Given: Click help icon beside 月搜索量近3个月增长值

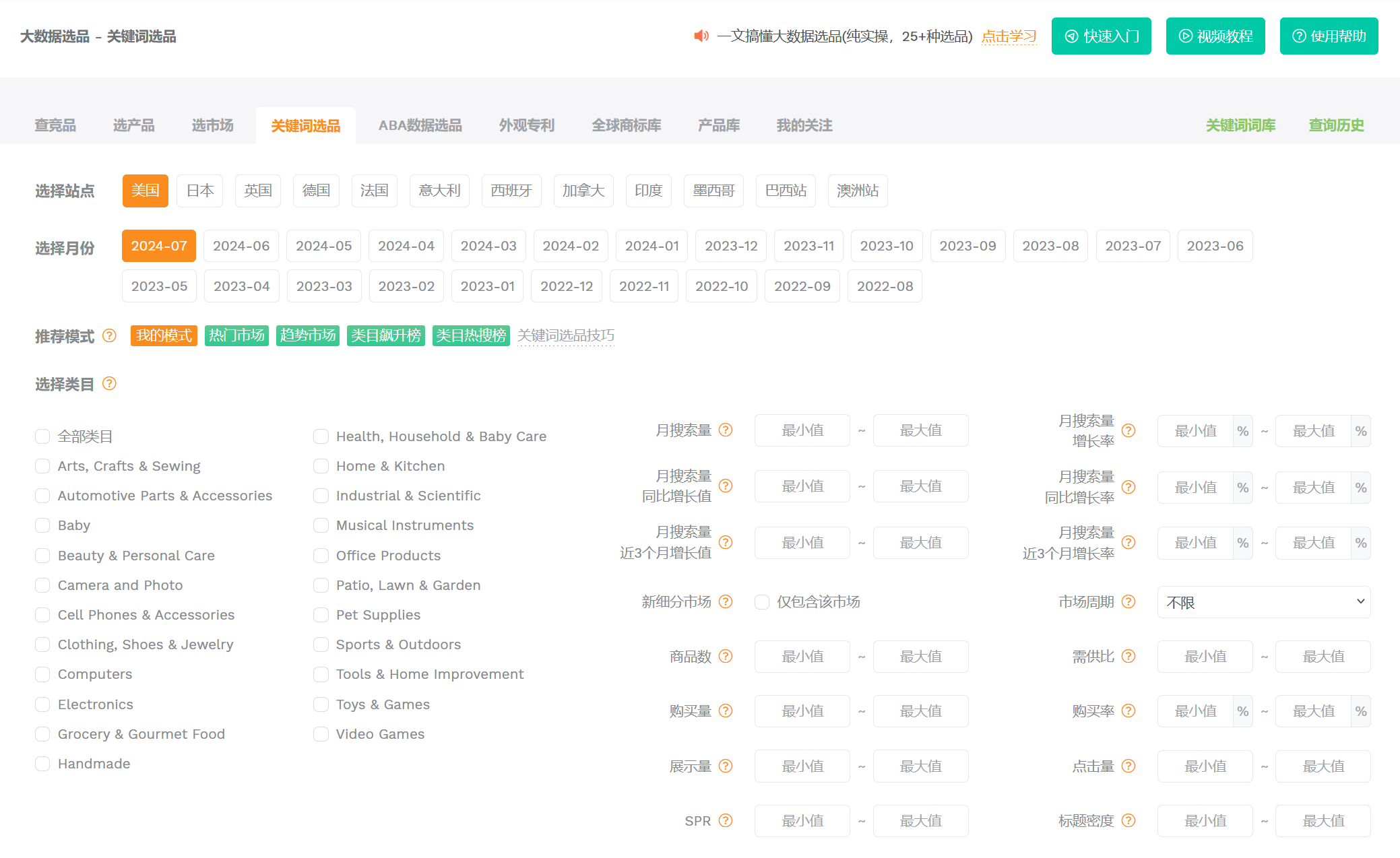Looking at the screenshot, I should (726, 542).
